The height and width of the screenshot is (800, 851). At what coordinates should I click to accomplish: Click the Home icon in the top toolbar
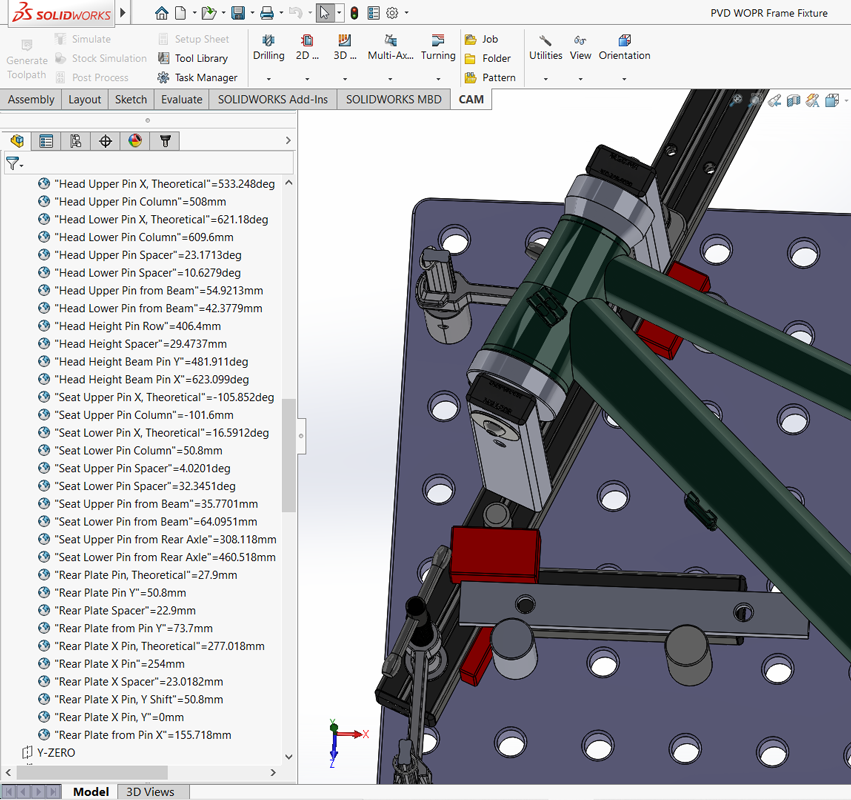coord(162,13)
